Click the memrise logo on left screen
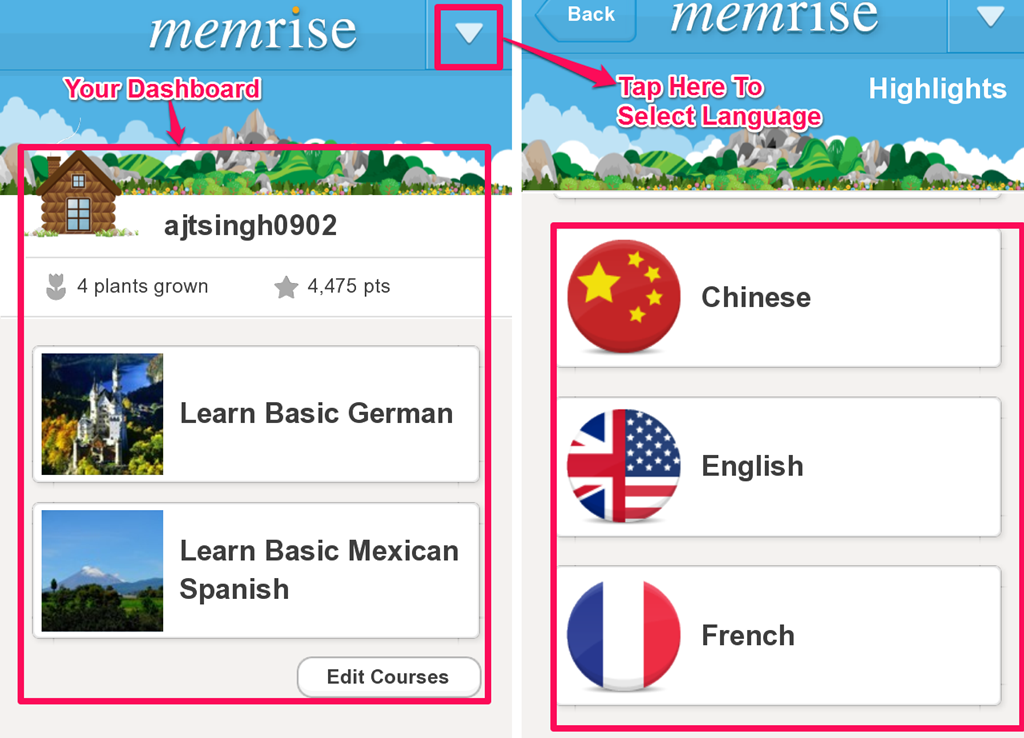The height and width of the screenshot is (738, 1024). (x=253, y=30)
